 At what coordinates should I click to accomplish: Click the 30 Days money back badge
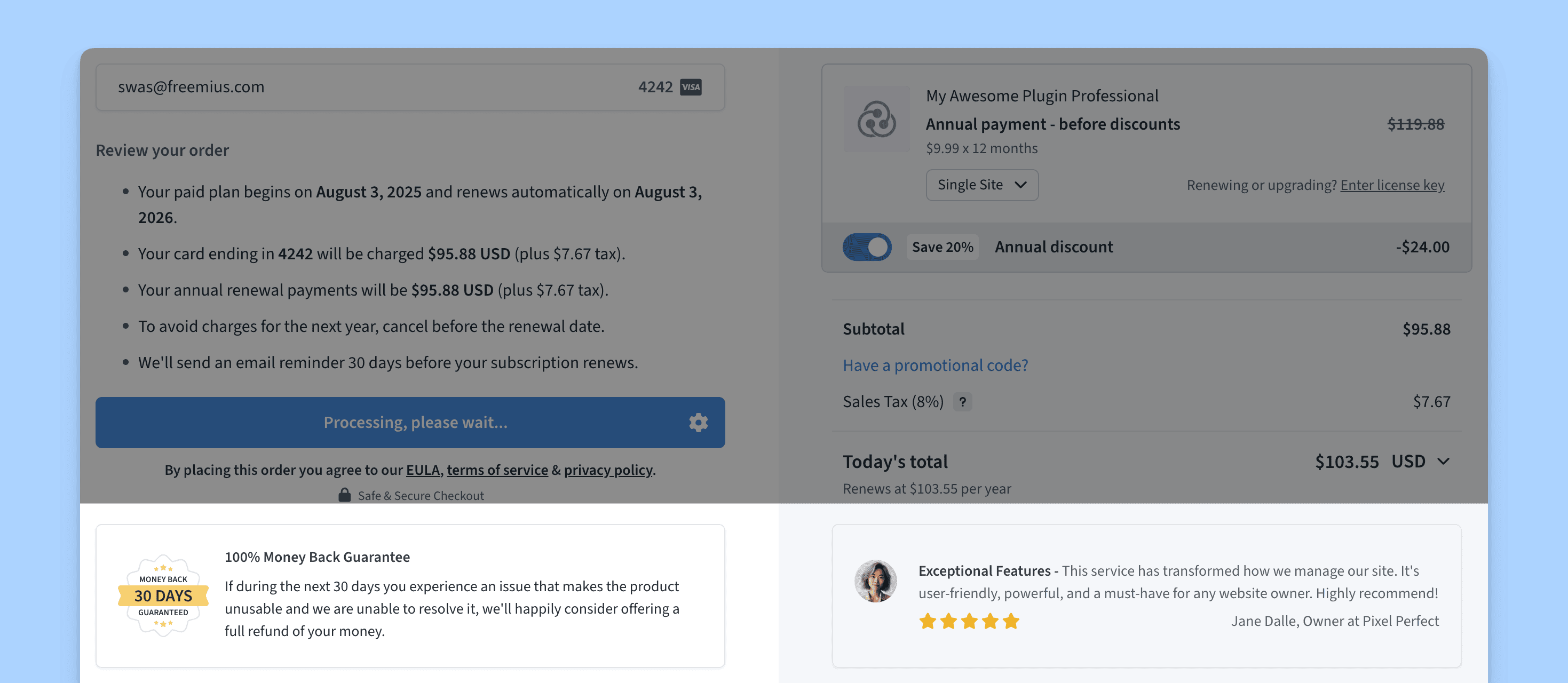coord(163,595)
